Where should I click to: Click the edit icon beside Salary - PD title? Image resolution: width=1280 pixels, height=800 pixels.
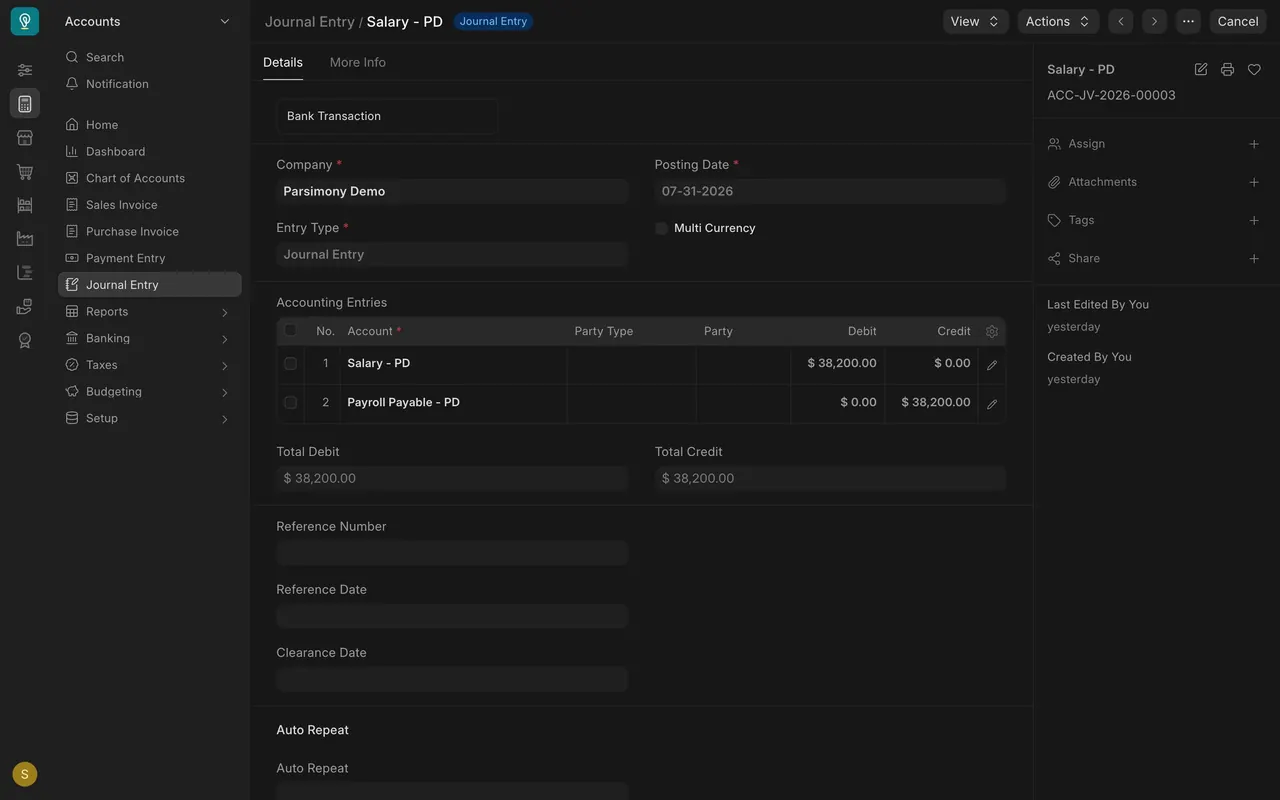pos(1201,70)
